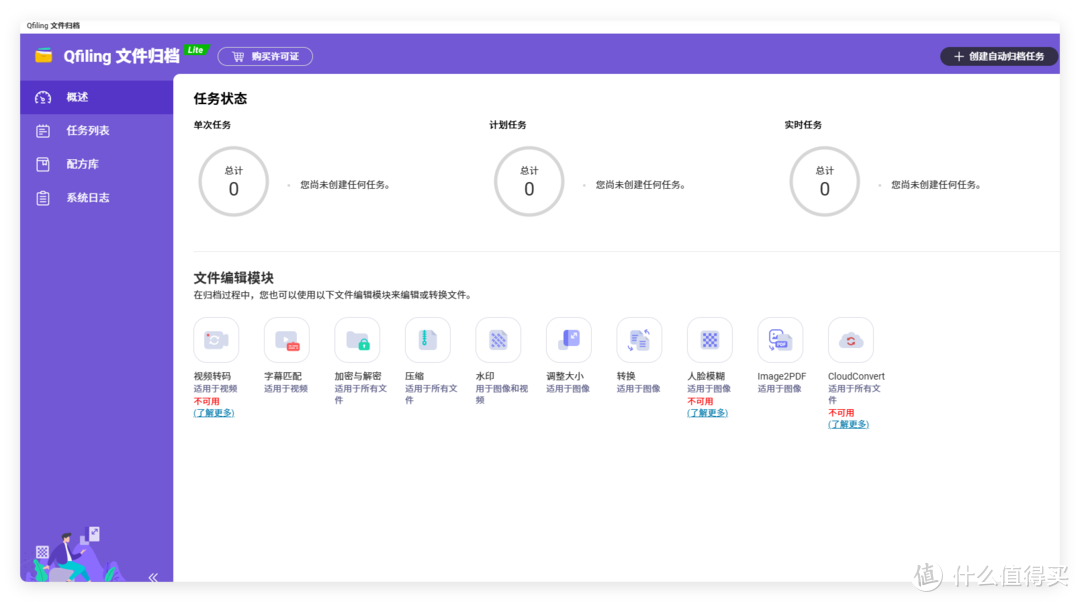This screenshot has height=602, width=1080.
Task: Click the CloudConvert module icon
Action: click(x=851, y=340)
